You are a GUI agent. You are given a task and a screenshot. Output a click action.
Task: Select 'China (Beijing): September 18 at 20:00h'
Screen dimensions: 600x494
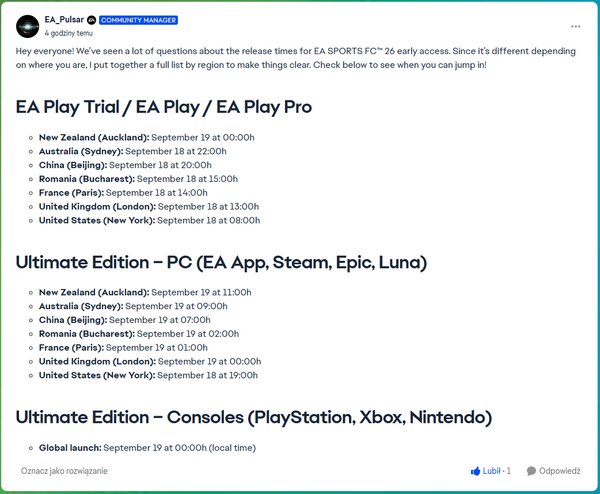coord(125,165)
